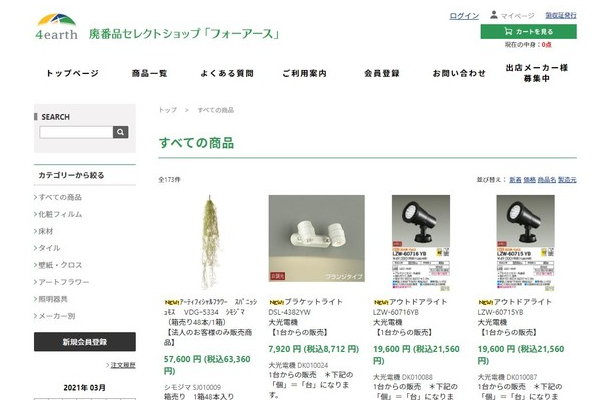
Task: Expand the 壁紙・クロス category
Action: (x=62, y=265)
